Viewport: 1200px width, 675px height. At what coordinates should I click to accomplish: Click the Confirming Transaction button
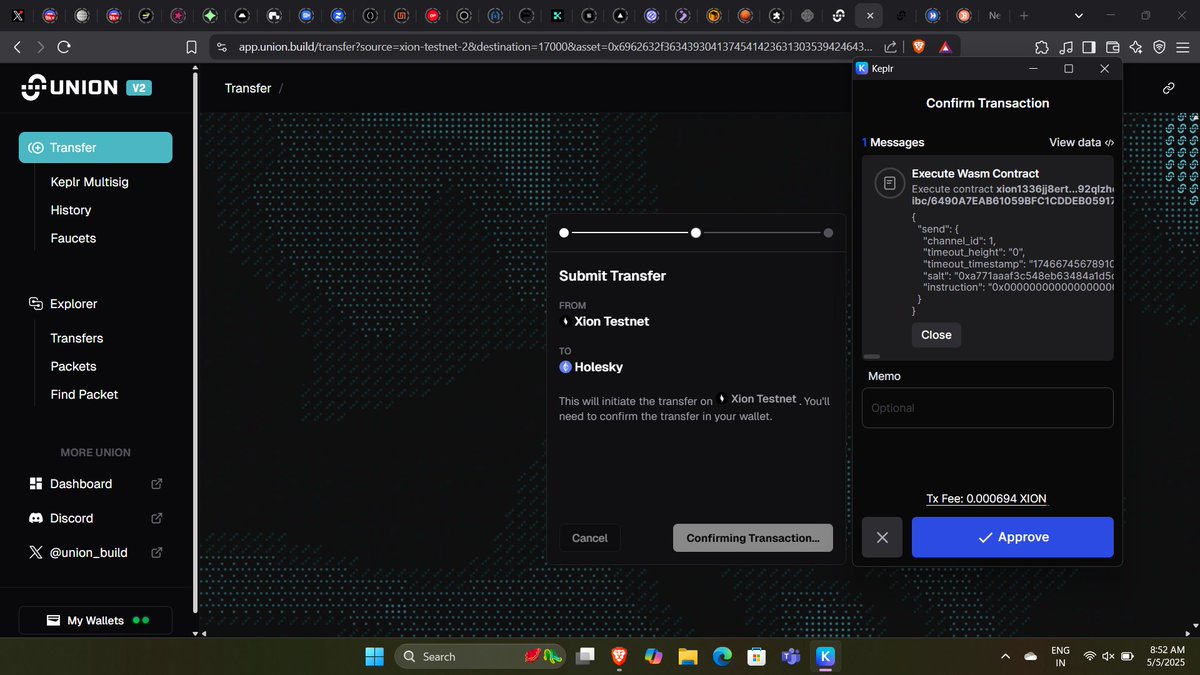[x=752, y=538]
